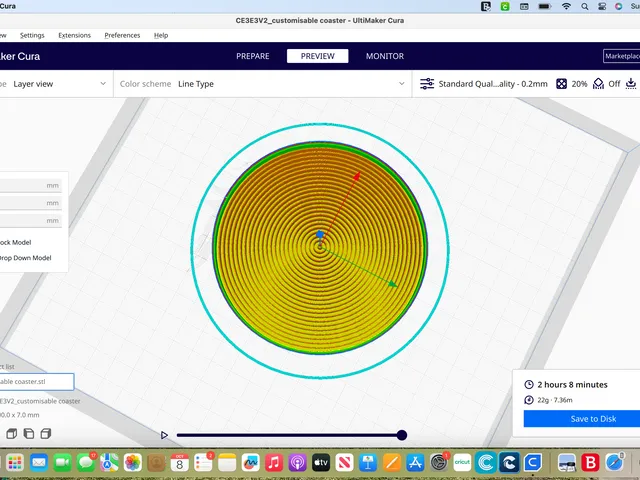Toggle the Drop Down Model option
Image resolution: width=640 pixels, height=480 pixels.
click(25, 258)
